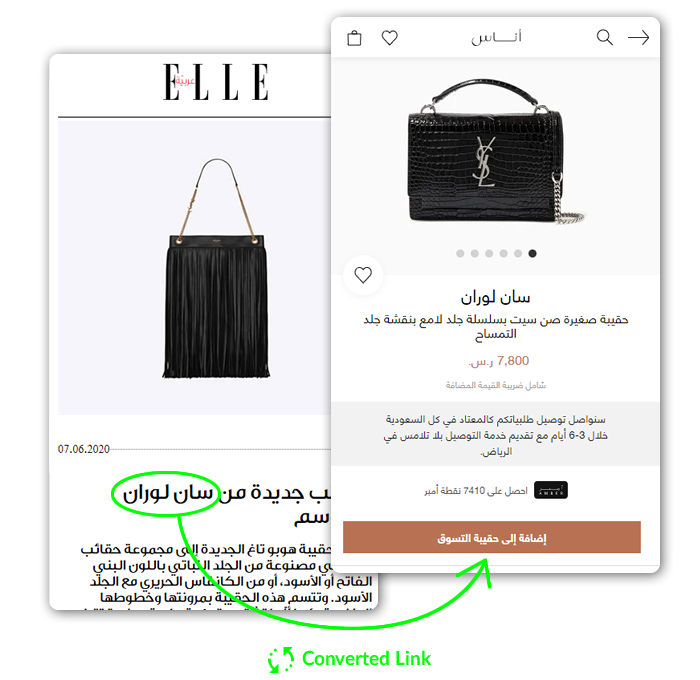Click the ELLE Arabia logo

[216, 82]
